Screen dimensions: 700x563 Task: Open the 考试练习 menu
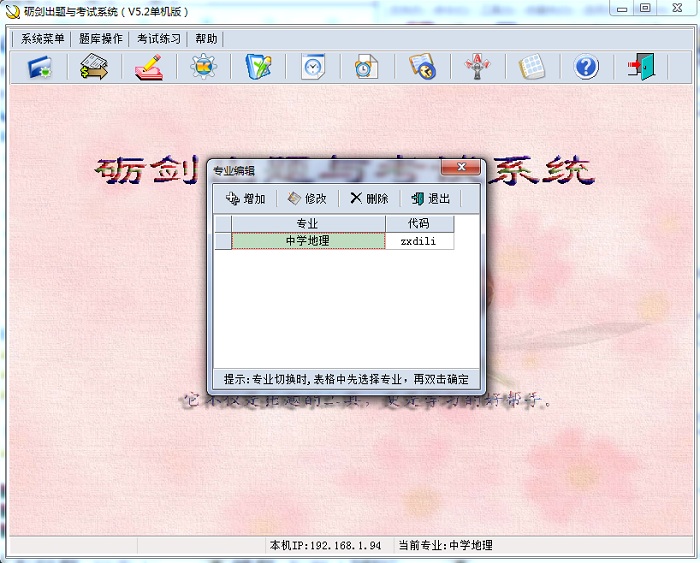coord(159,39)
